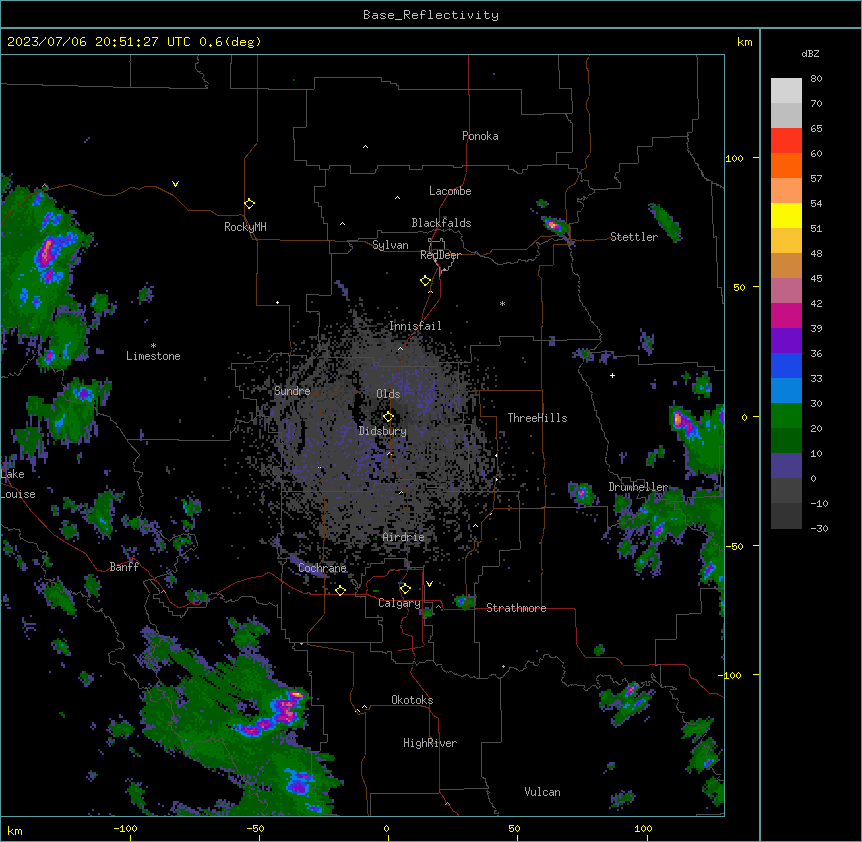Screen dimensions: 862x842
Task: Click the ThreeHills label
Action: (537, 418)
